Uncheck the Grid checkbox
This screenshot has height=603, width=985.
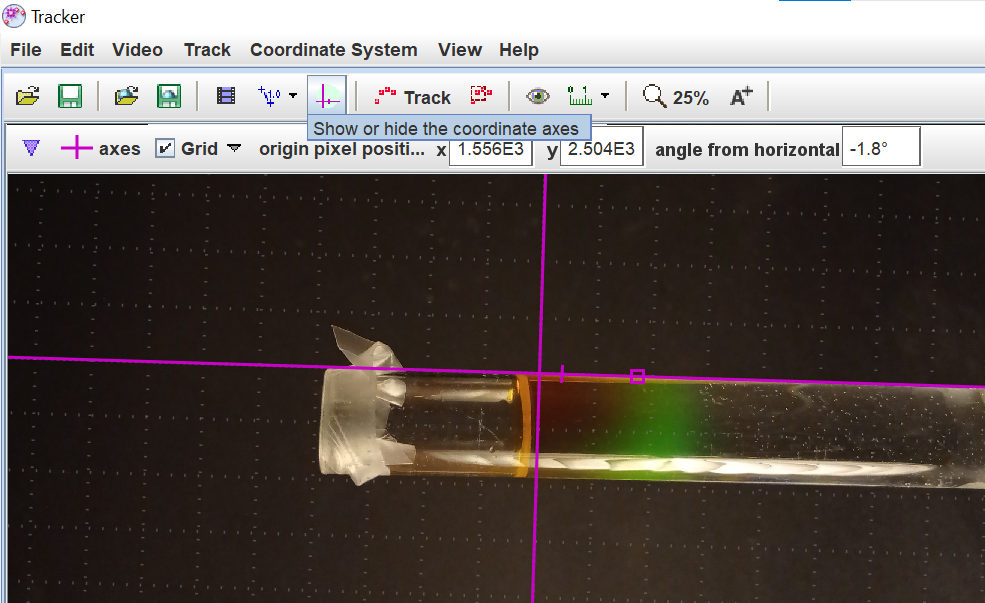166,148
